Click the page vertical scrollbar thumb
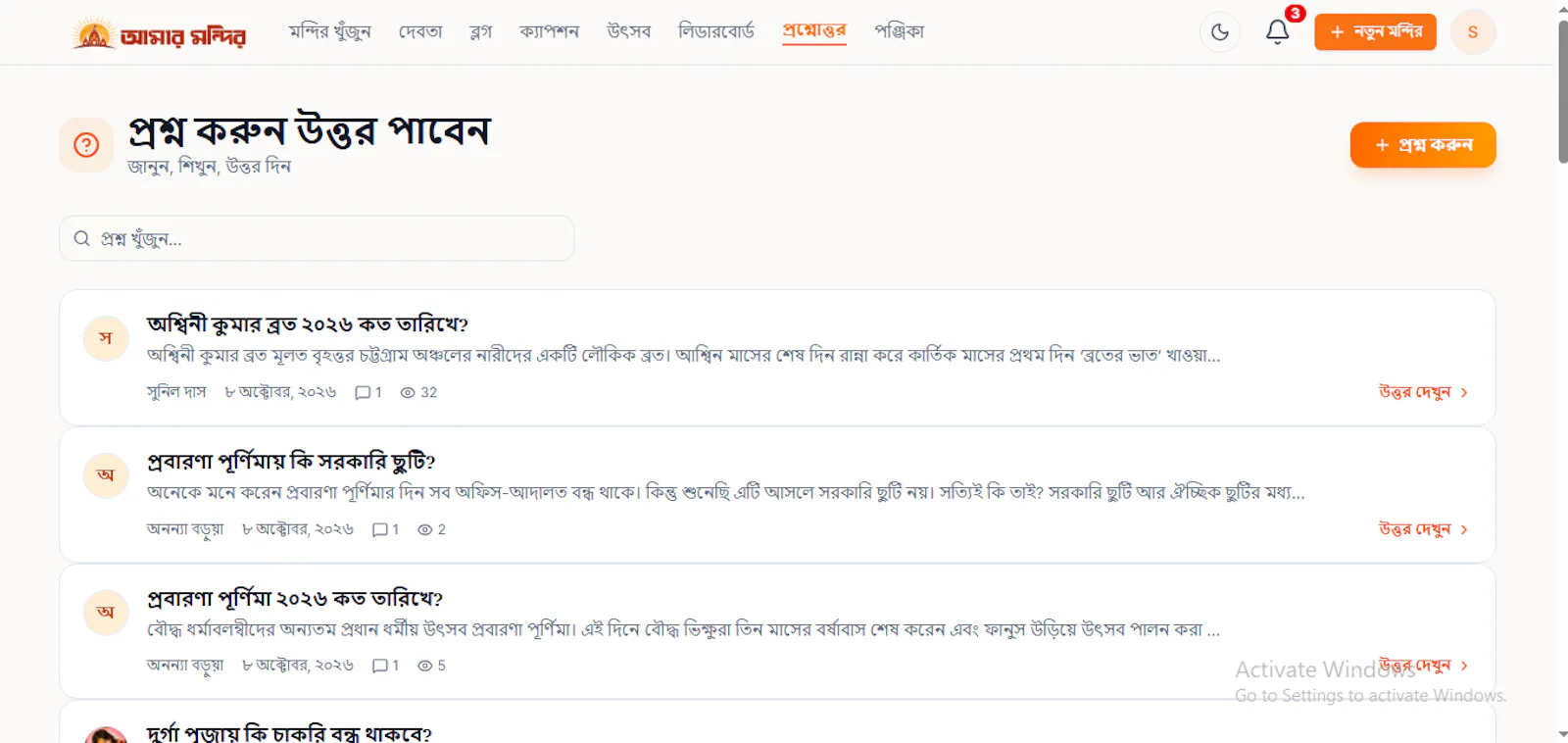Viewport: 1568px width, 743px height. [1562, 90]
